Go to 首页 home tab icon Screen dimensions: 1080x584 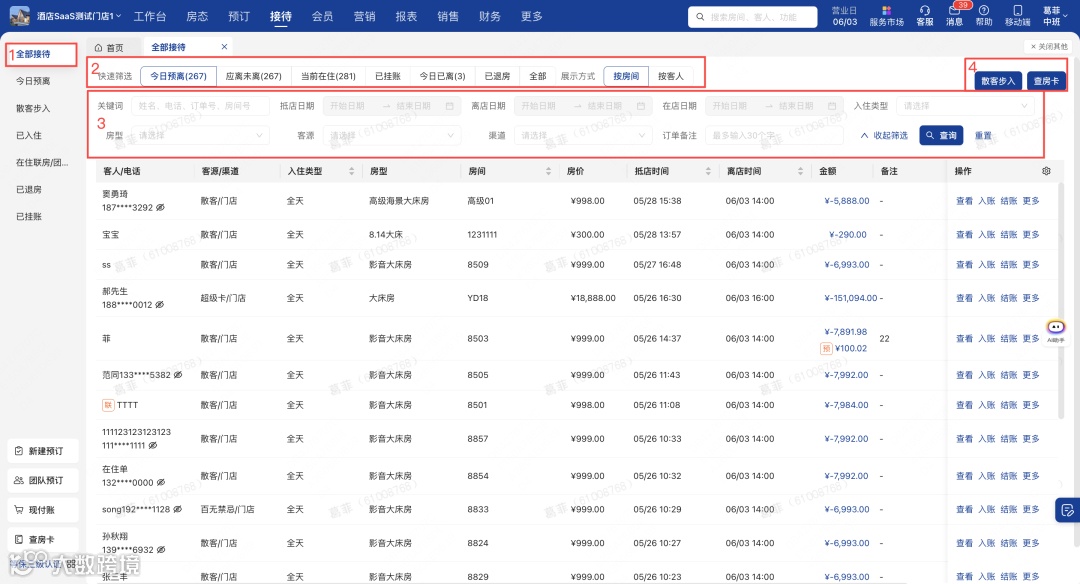click(98, 48)
